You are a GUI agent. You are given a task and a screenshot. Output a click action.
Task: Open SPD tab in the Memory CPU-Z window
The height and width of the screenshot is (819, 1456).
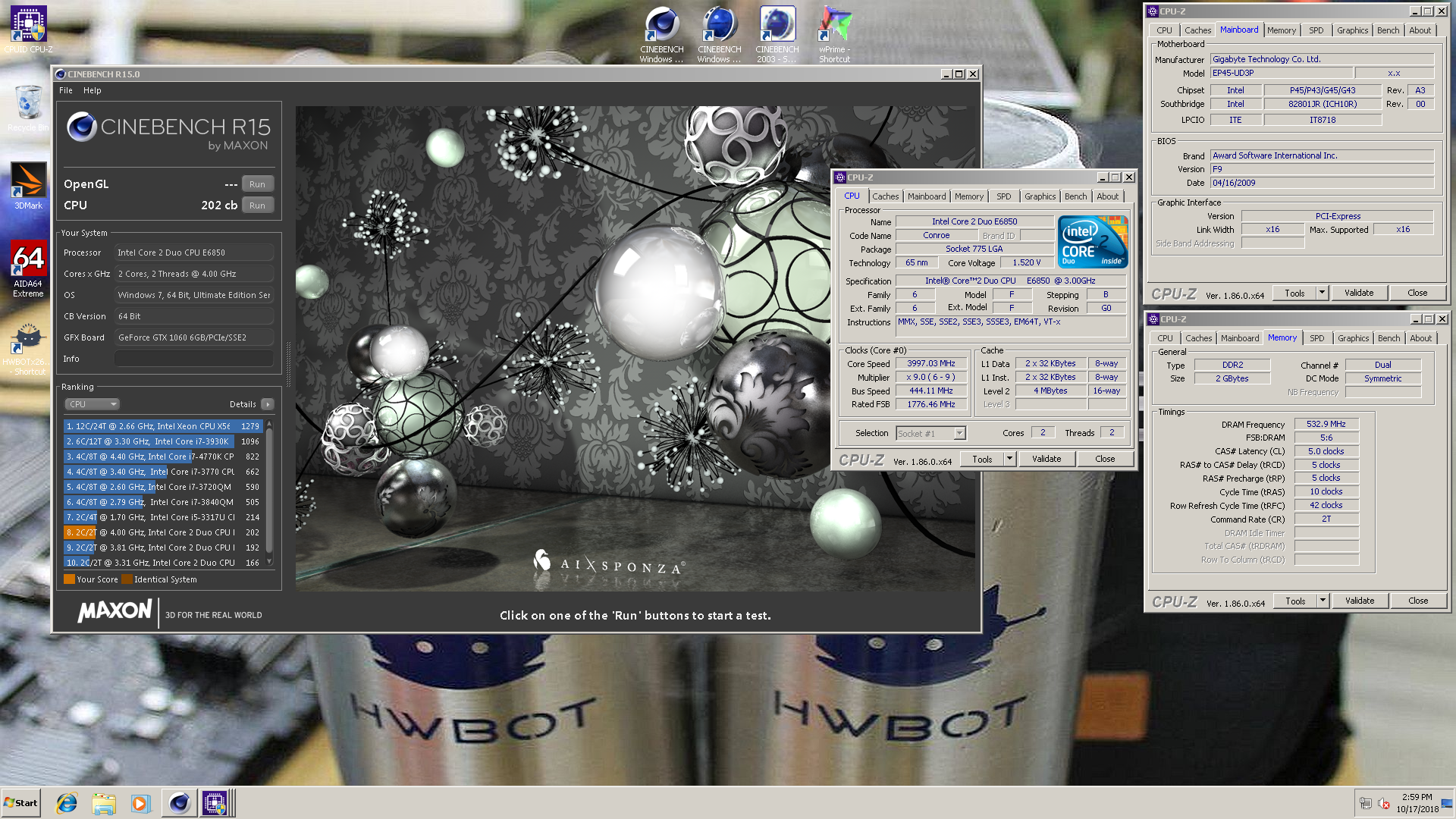coord(1316,338)
